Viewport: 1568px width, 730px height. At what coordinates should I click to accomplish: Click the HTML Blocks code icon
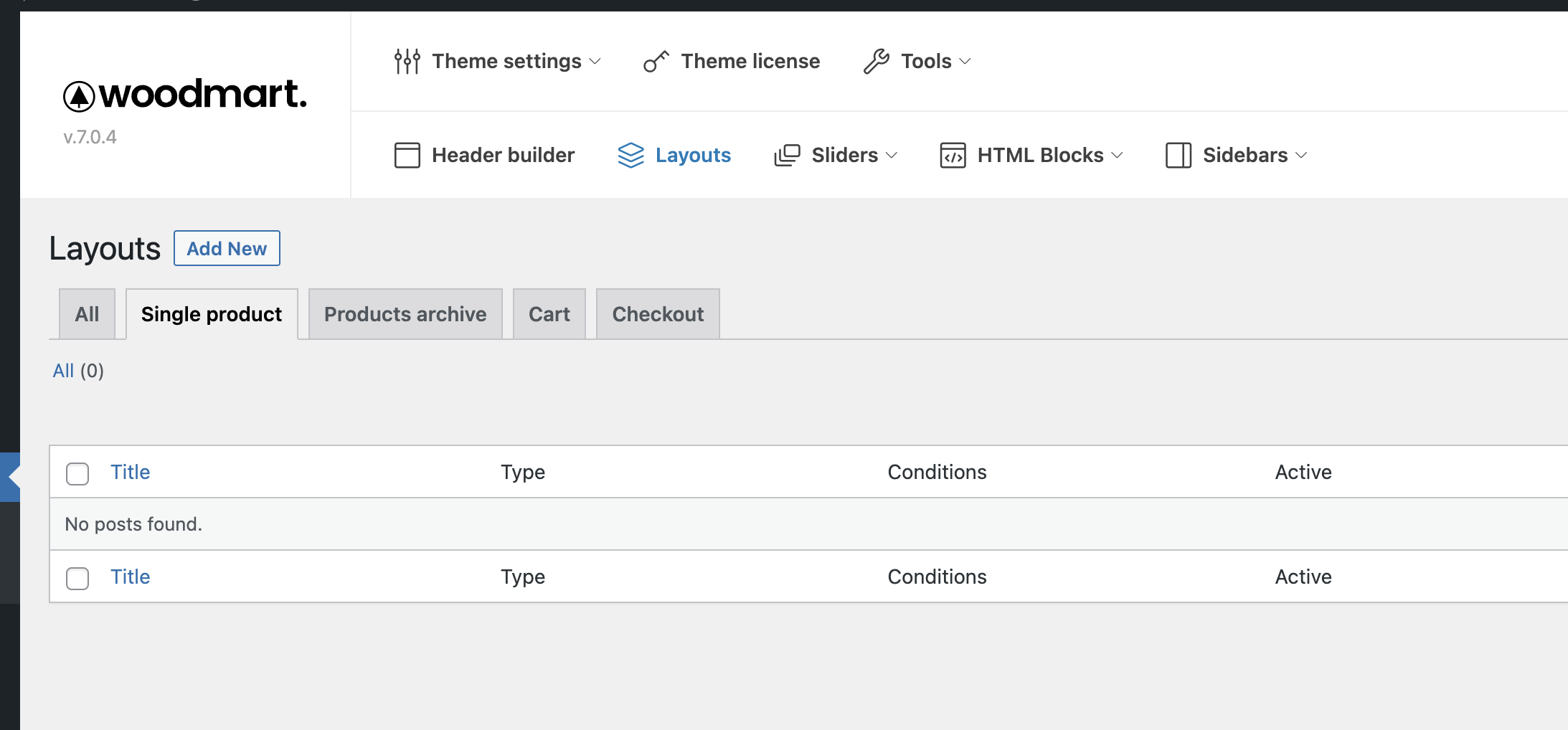pos(953,155)
